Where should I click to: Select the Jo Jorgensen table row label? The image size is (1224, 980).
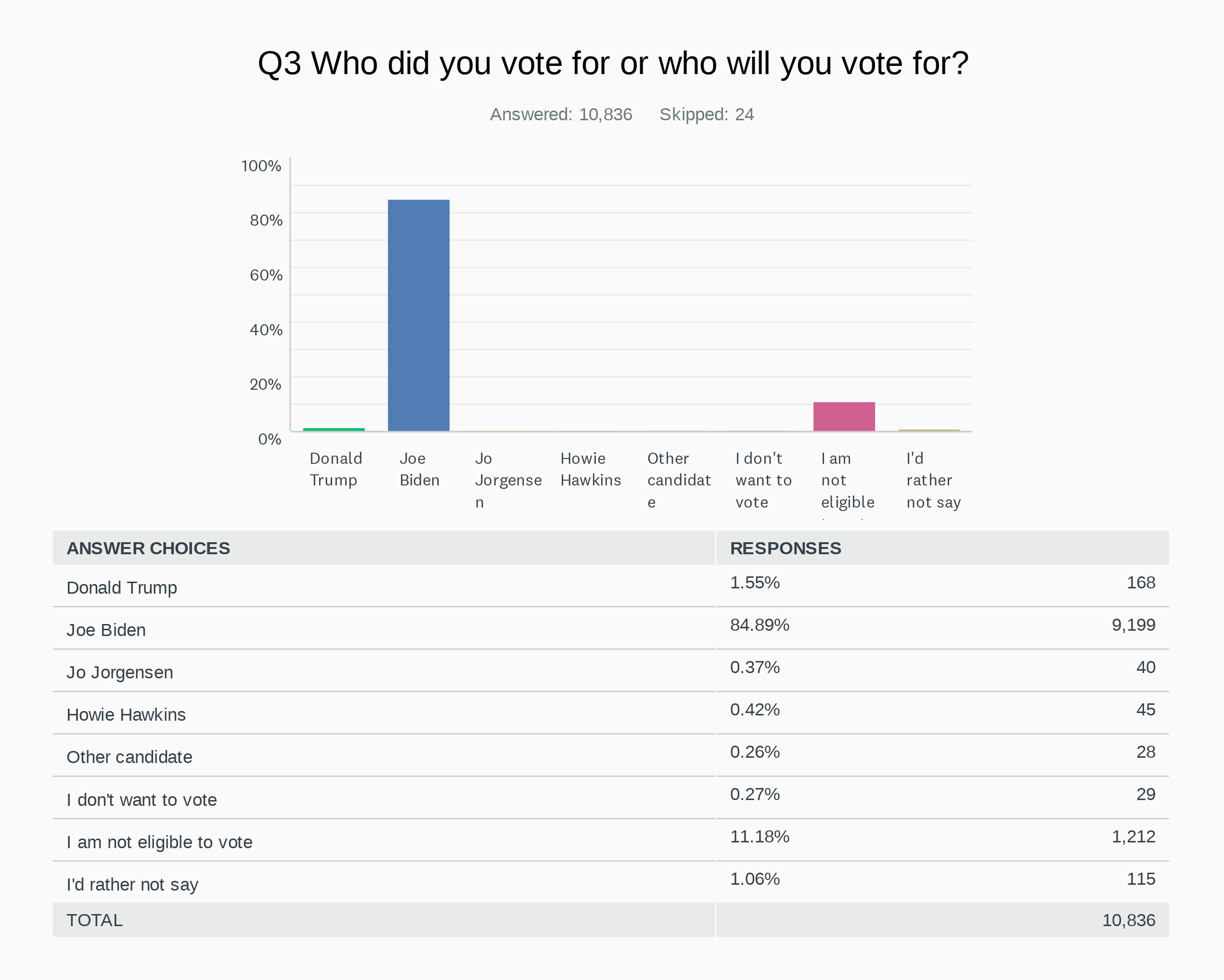pos(120,673)
